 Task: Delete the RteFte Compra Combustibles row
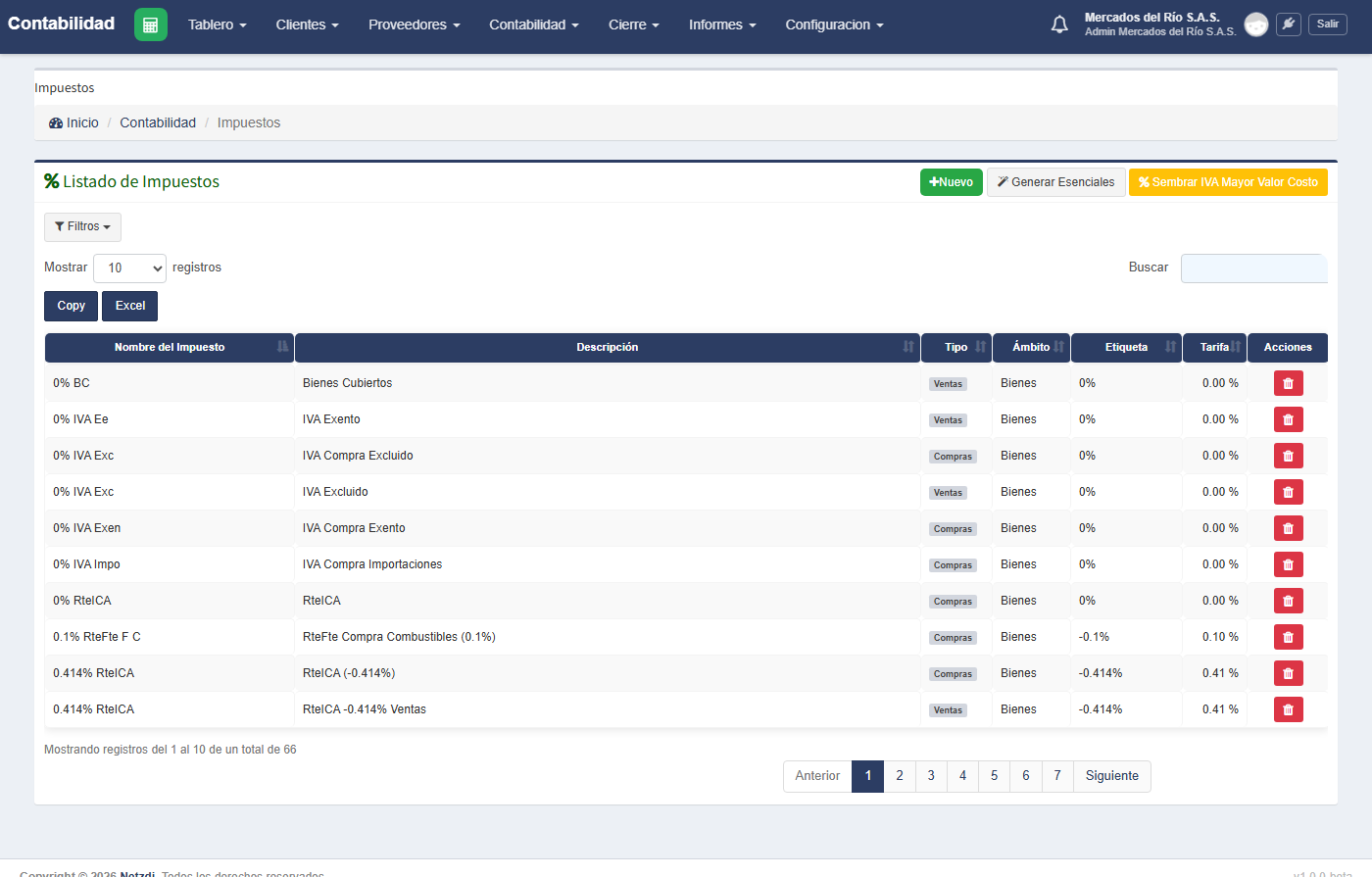(x=1288, y=637)
